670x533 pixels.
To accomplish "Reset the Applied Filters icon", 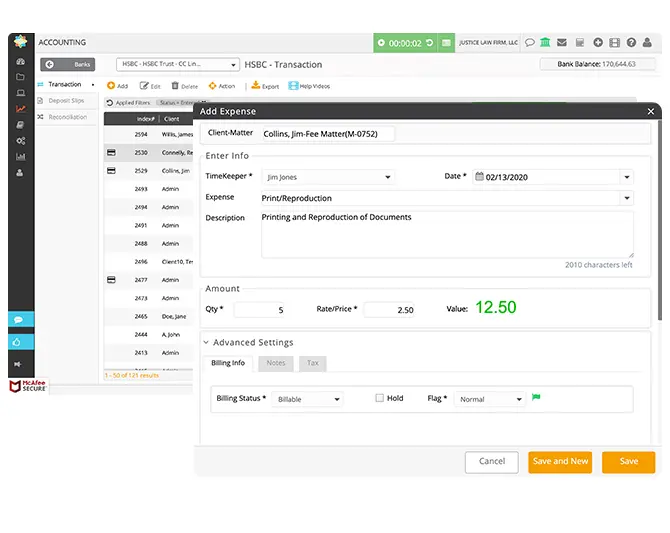I will (109, 103).
